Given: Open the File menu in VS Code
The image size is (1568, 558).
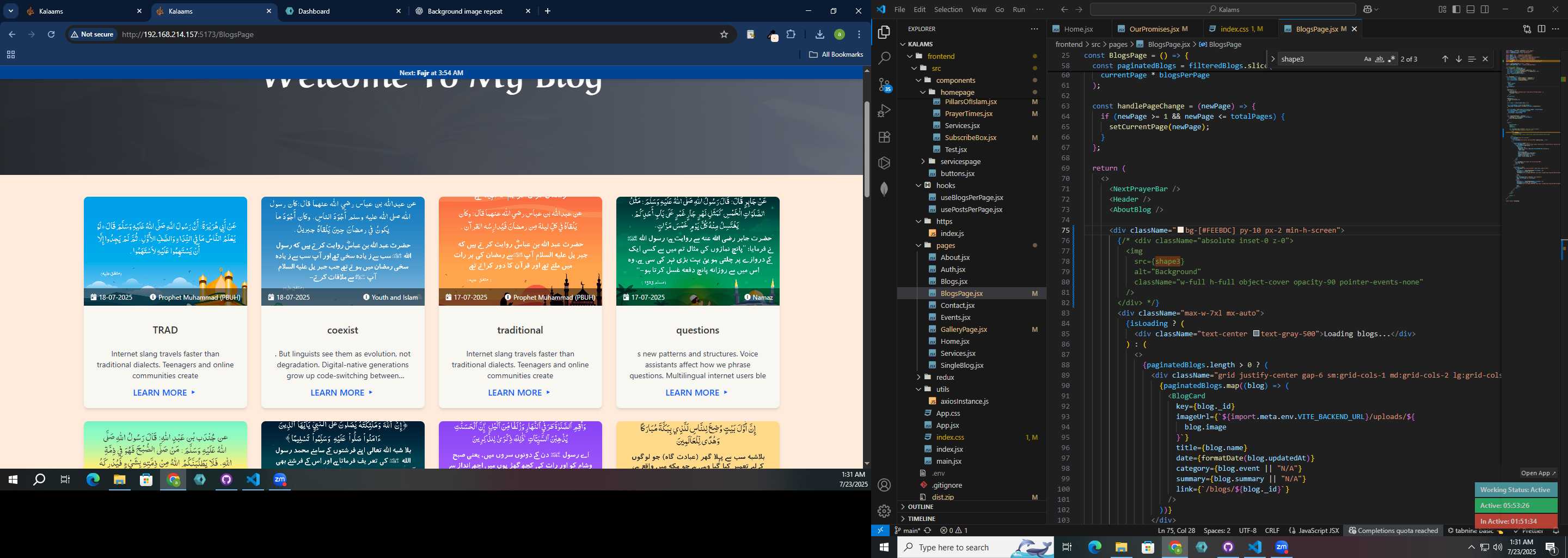Looking at the screenshot, I should (899, 9).
